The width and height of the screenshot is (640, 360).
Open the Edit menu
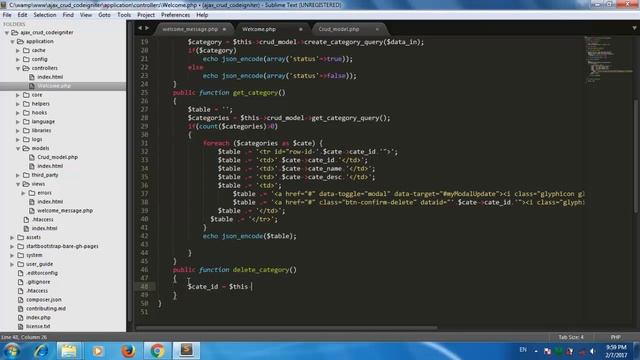click(x=22, y=15)
